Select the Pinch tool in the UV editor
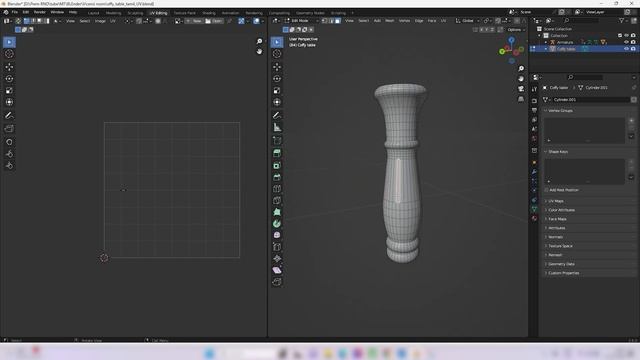Screen dimensions: 640x360 tap(9, 165)
